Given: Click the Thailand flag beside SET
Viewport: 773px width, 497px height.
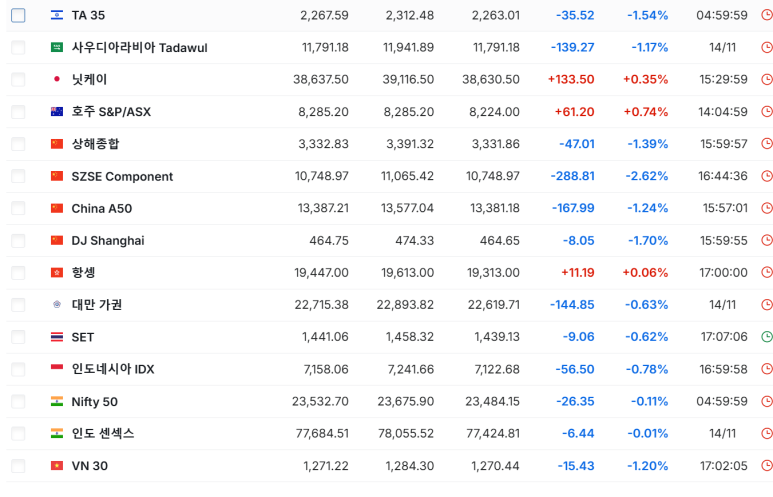Looking at the screenshot, I should [x=57, y=337].
